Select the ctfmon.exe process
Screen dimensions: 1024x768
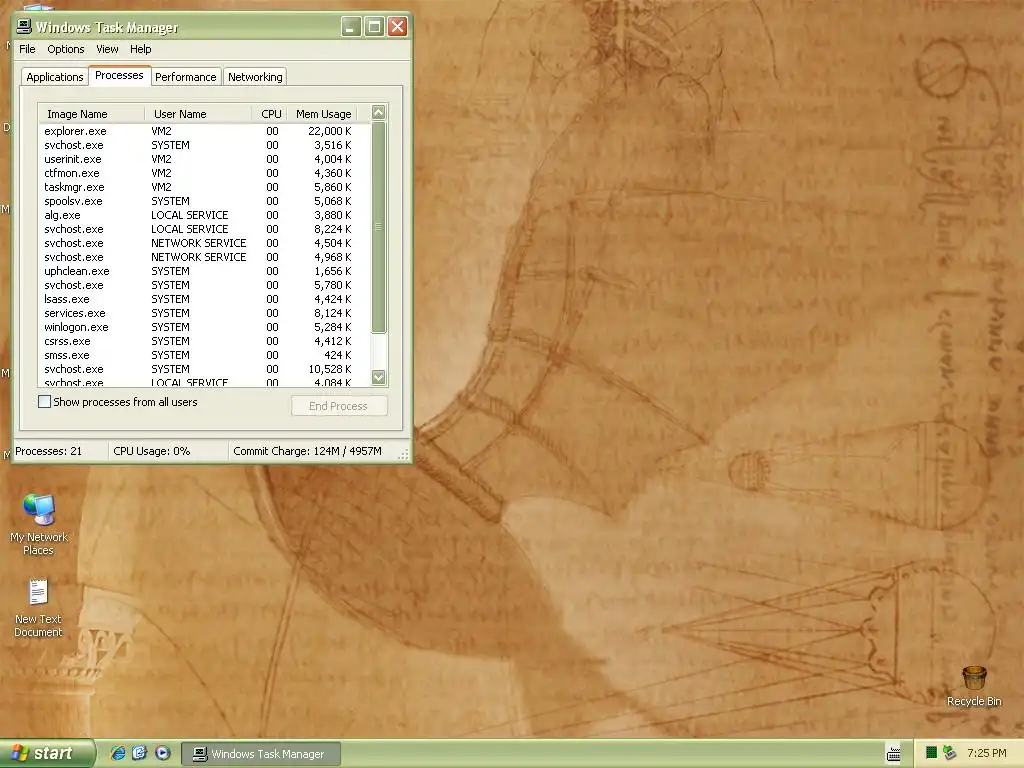[x=204, y=173]
